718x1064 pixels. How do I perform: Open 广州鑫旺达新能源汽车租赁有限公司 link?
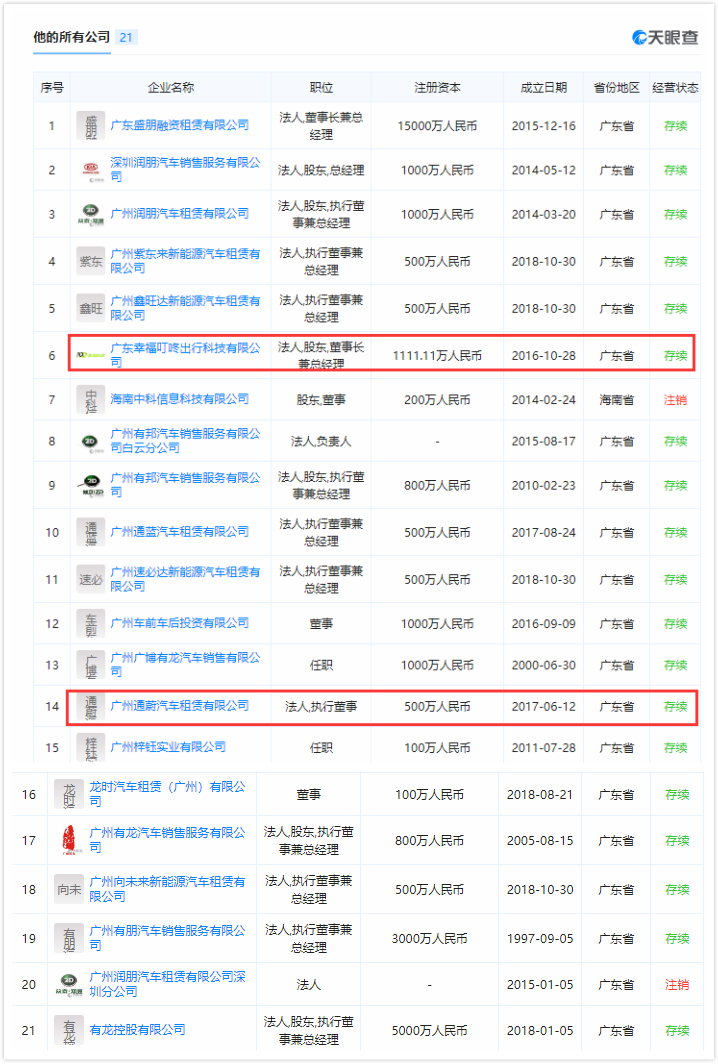185,307
